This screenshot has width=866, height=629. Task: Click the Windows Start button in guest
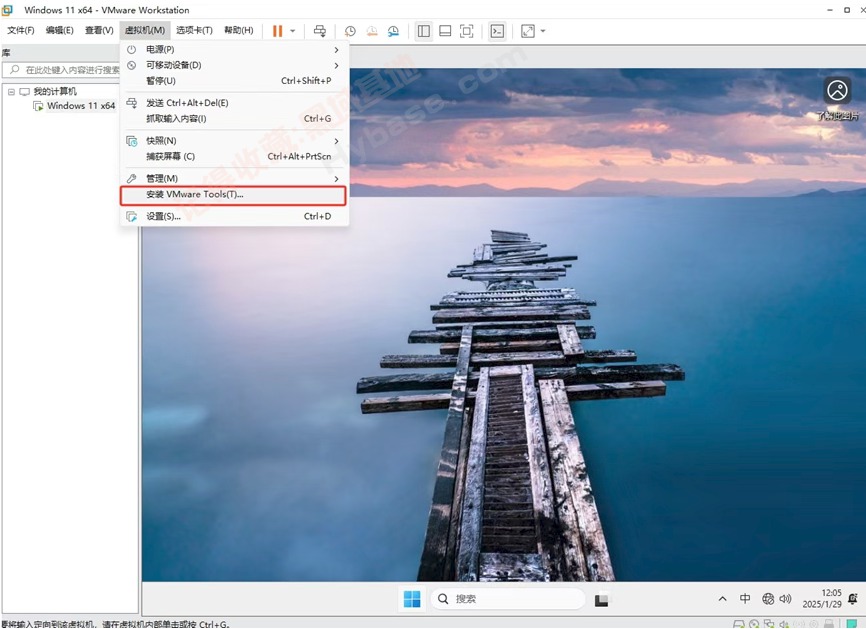tap(412, 599)
